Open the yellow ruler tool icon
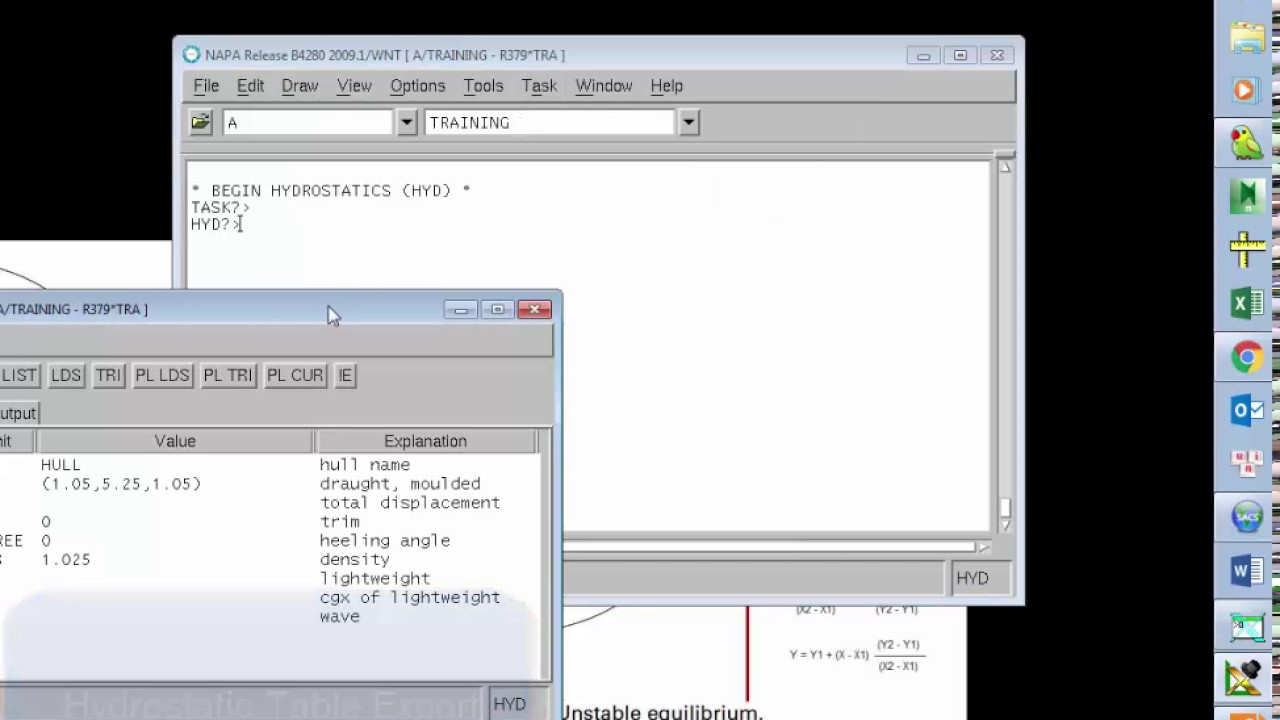 pyautogui.click(x=1247, y=250)
